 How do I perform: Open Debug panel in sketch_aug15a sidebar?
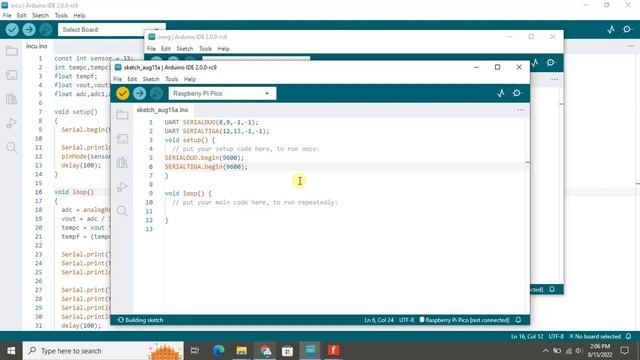click(122, 187)
